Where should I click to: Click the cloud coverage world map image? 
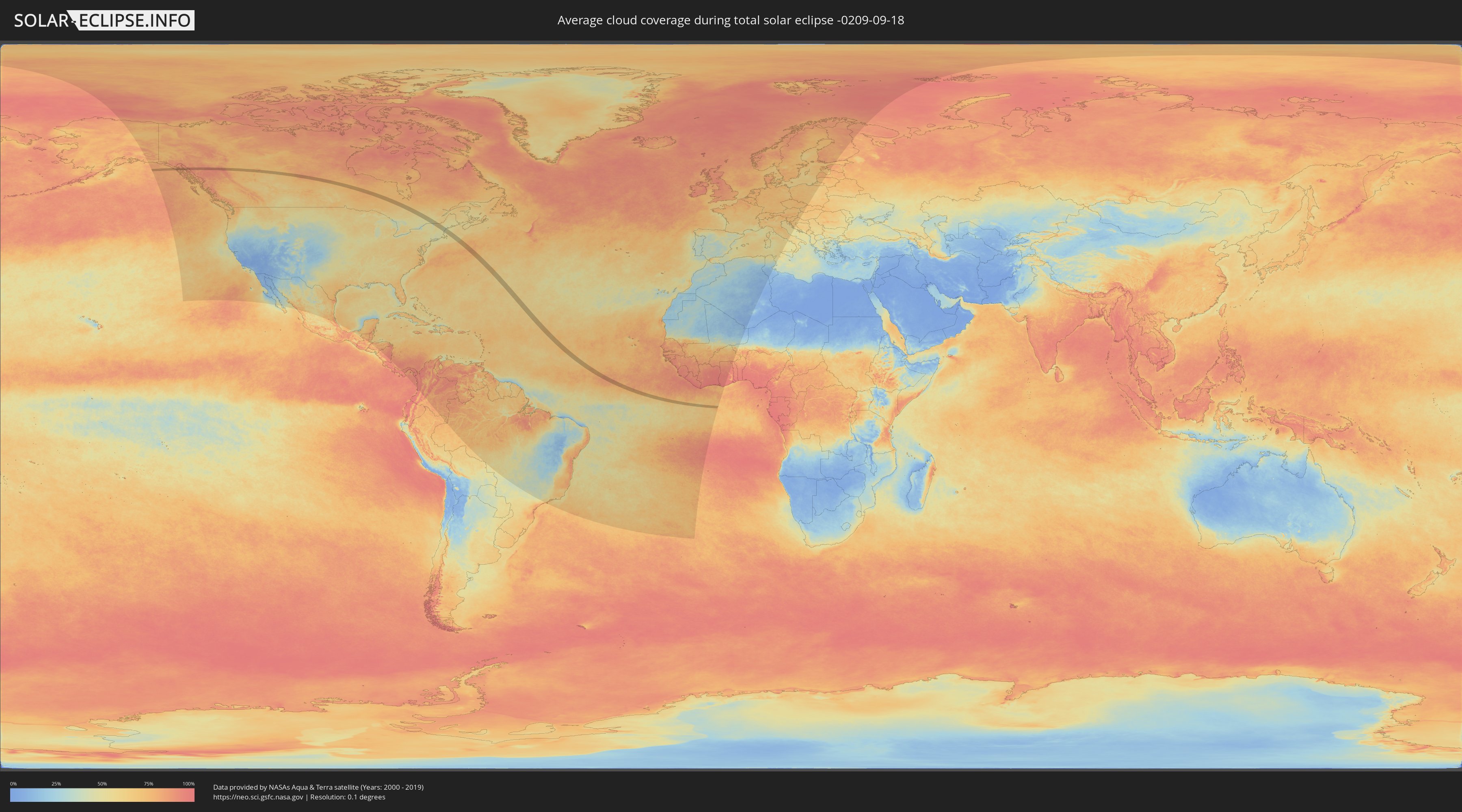coord(731,406)
